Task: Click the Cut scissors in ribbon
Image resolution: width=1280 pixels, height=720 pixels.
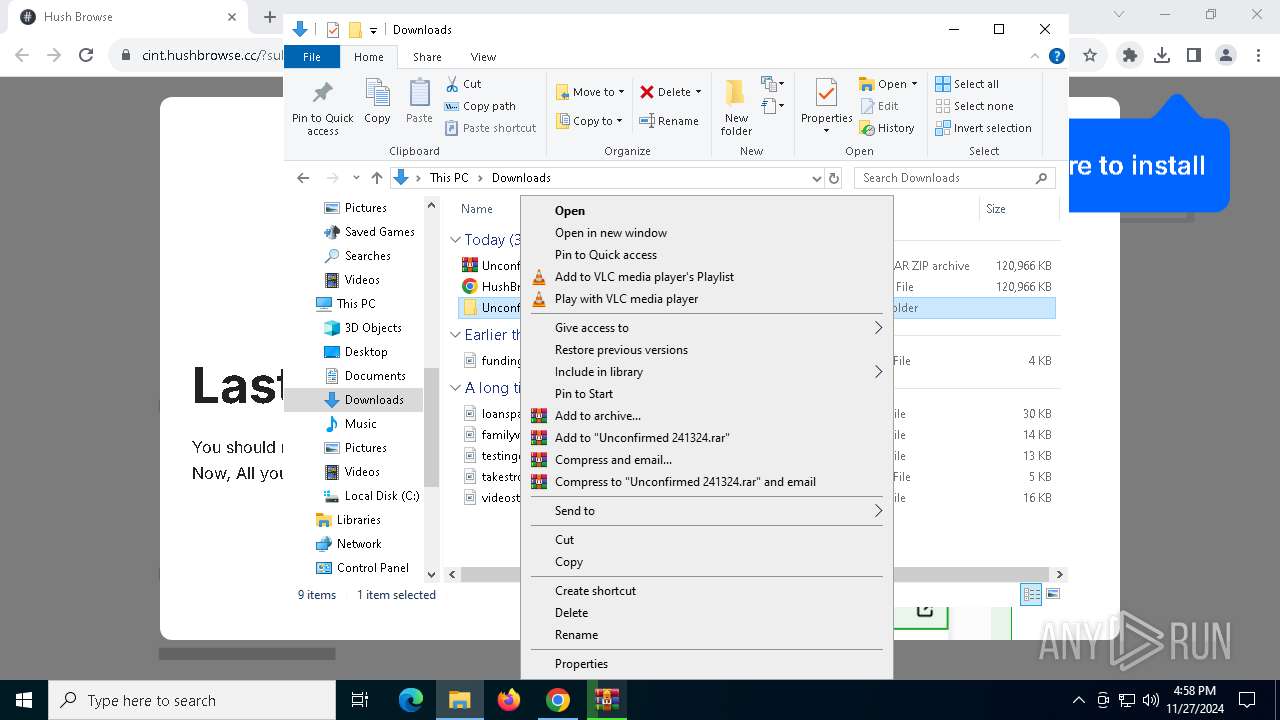Action: pyautogui.click(x=464, y=84)
